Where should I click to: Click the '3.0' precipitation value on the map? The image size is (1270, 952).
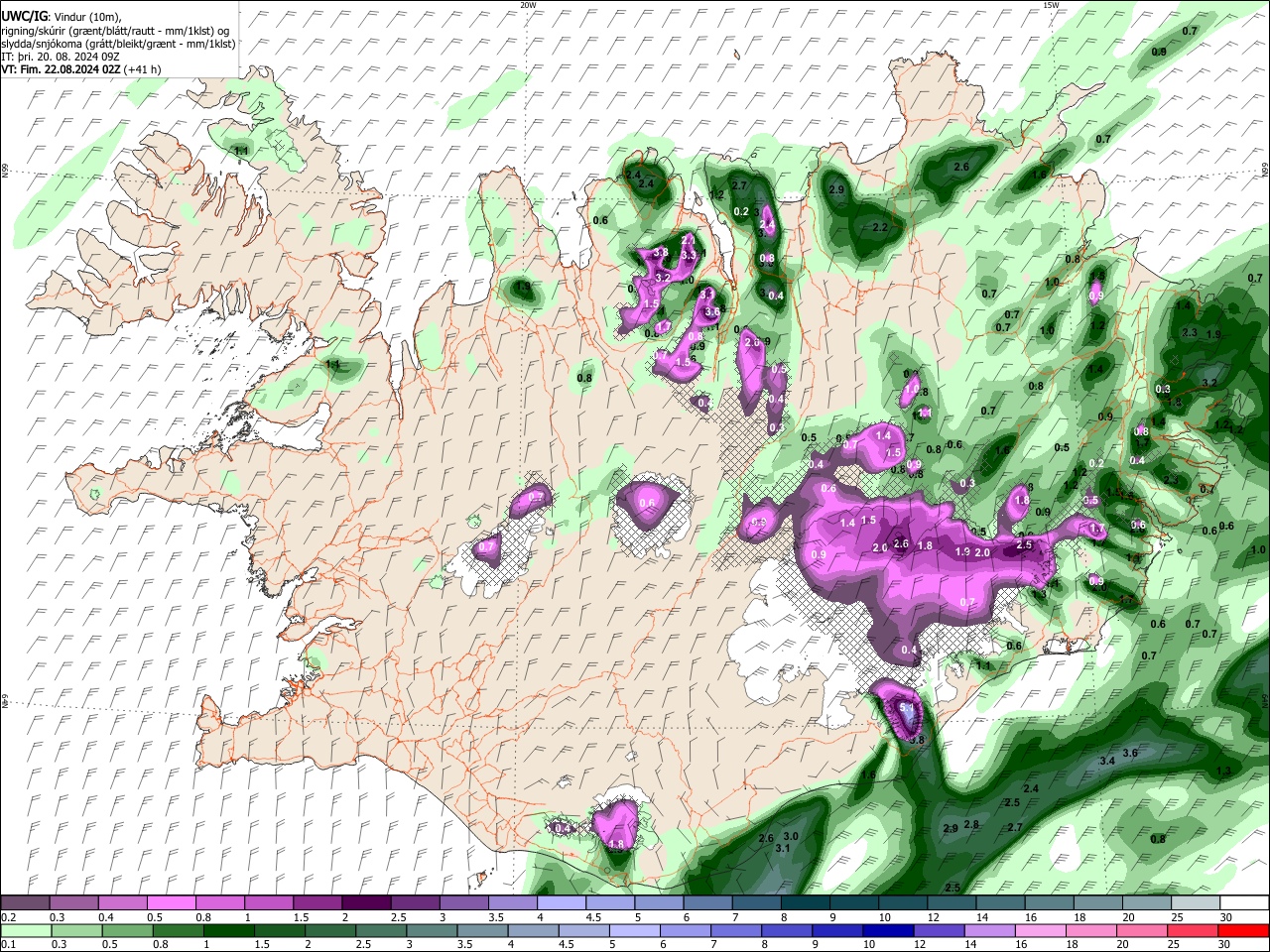pos(791,837)
